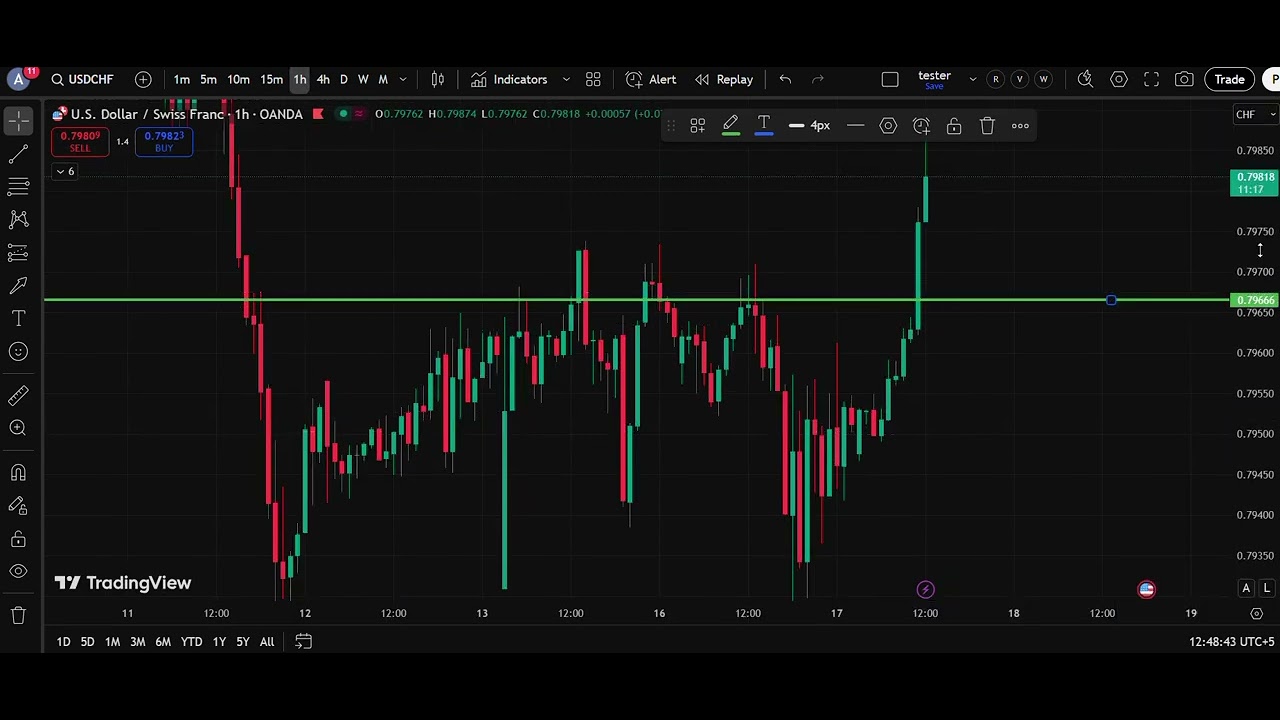The image size is (1280, 720).
Task: Add alert on the horizontal line
Action: [921, 126]
